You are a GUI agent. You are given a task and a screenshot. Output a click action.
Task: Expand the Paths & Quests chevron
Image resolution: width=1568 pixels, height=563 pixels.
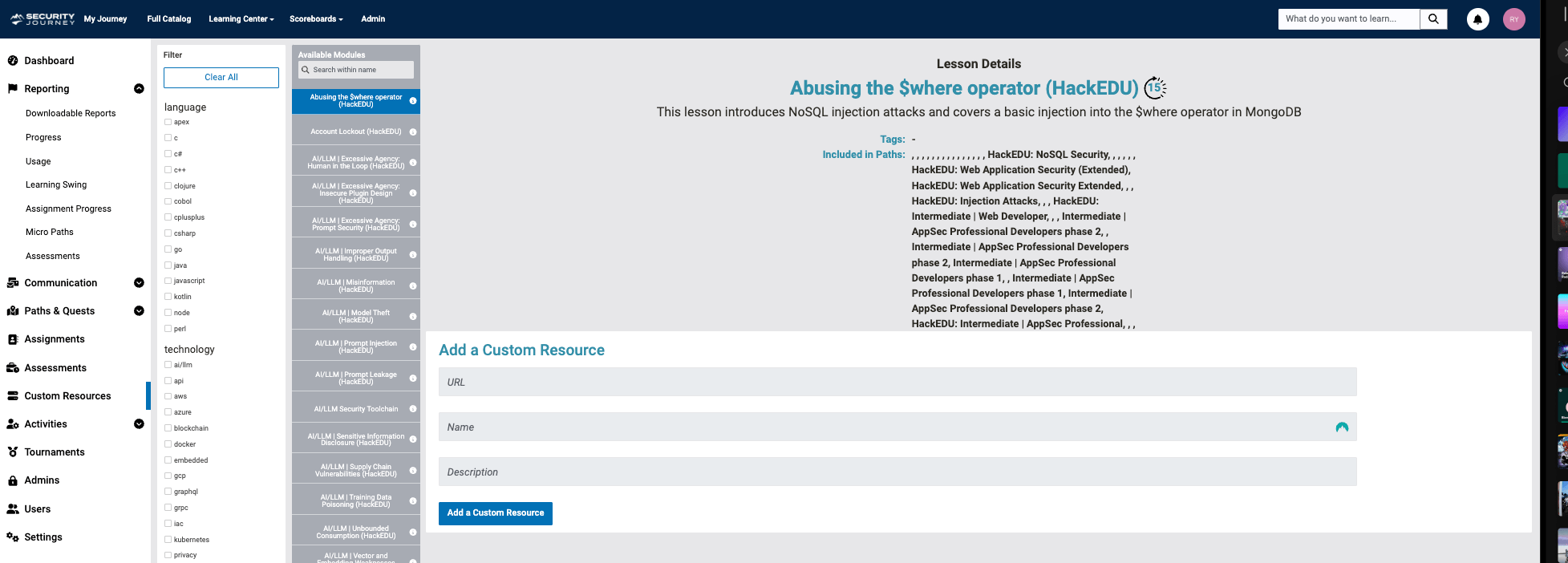pos(139,310)
